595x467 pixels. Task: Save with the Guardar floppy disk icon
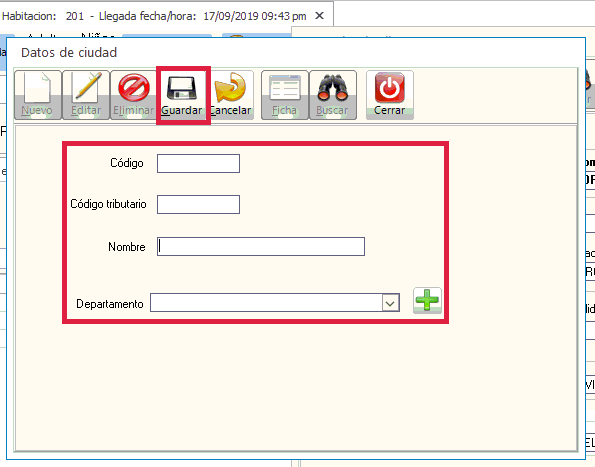click(x=182, y=88)
